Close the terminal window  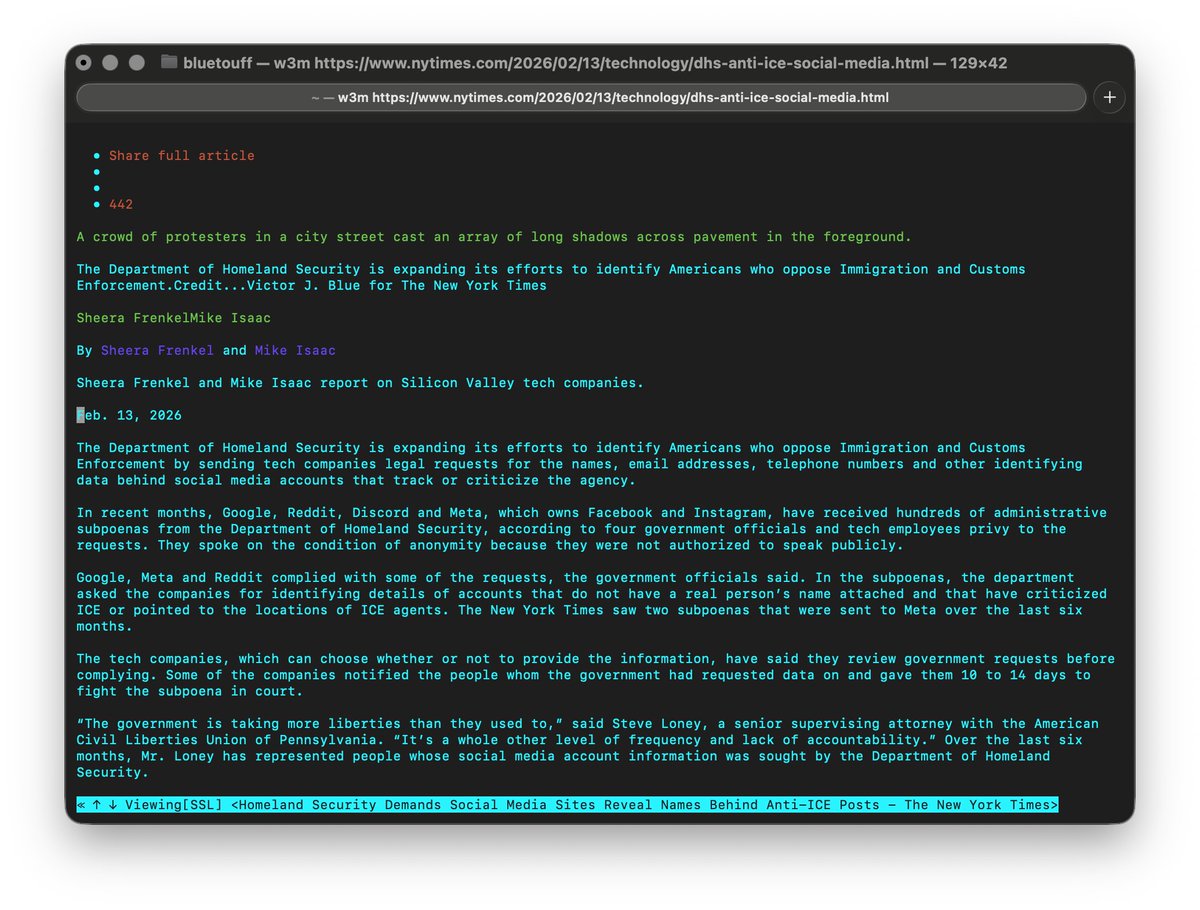point(84,63)
